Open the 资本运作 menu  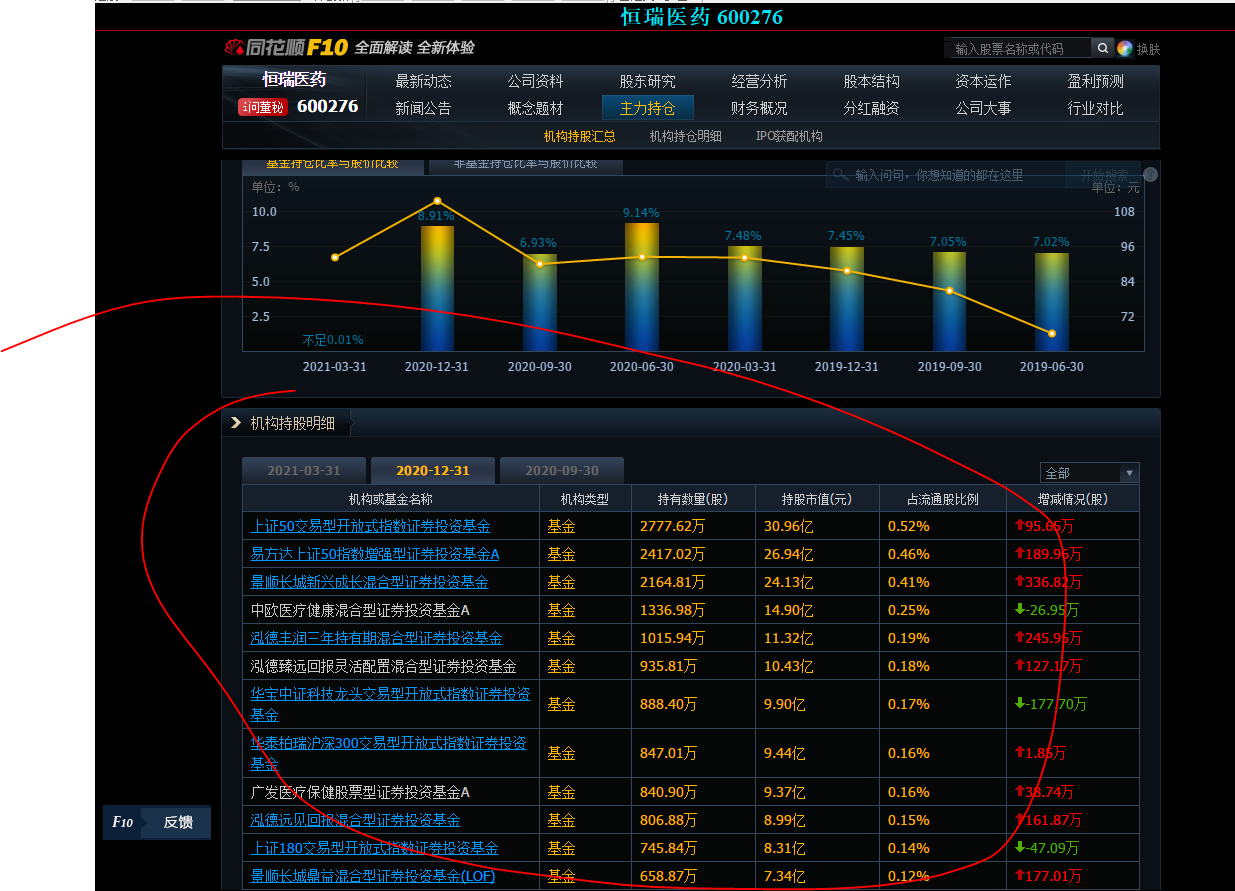(x=983, y=81)
